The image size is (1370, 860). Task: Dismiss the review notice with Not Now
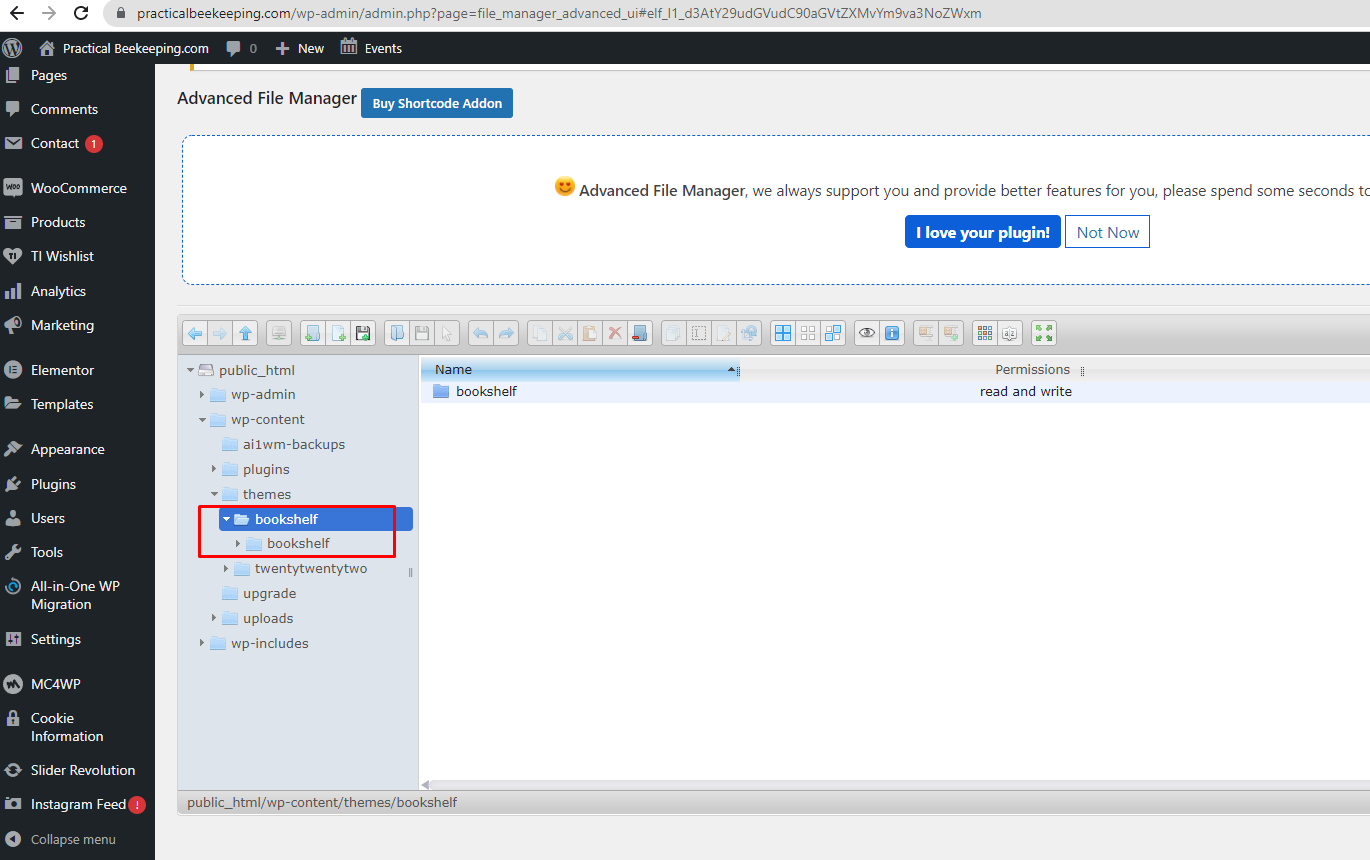coord(1107,232)
